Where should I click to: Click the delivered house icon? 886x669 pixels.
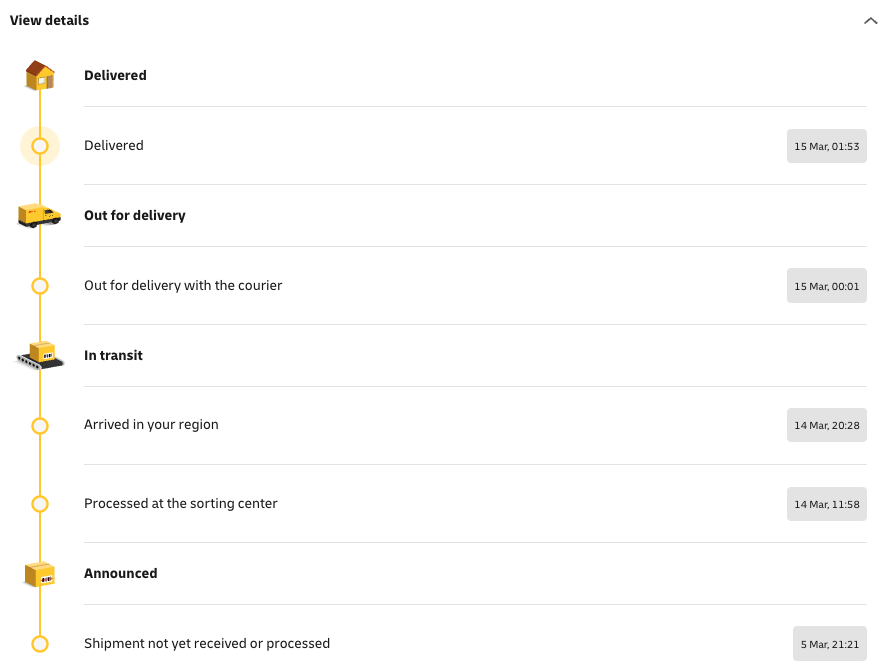(x=40, y=75)
